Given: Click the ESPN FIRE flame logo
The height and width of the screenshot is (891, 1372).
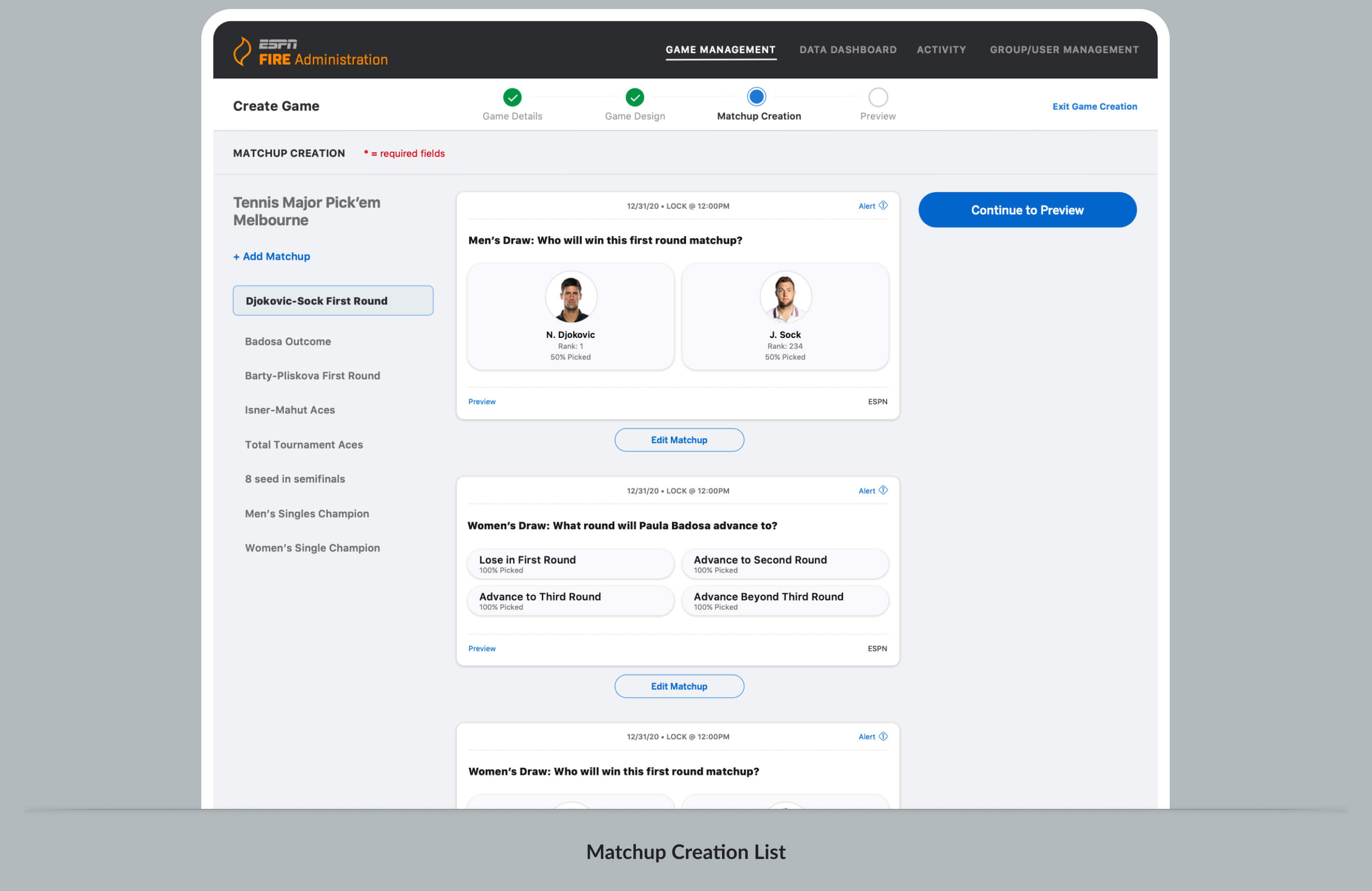Looking at the screenshot, I should tap(242, 51).
